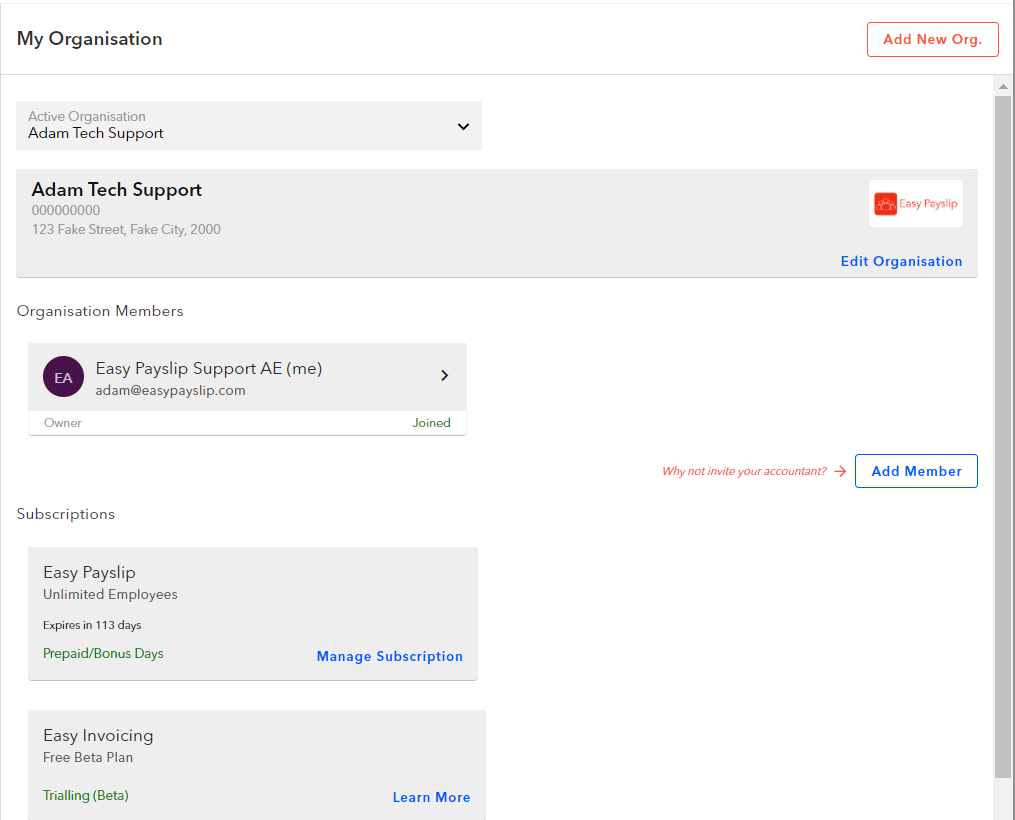This screenshot has height=820, width=1015.
Task: Click the scrollbar up arrow
Action: point(1003,86)
